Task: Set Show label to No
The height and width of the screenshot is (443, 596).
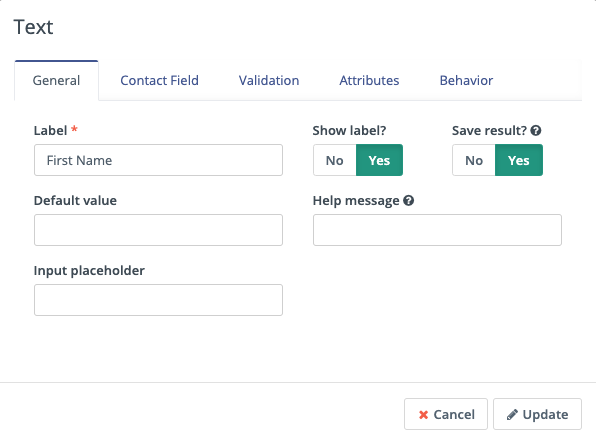Action: click(334, 160)
